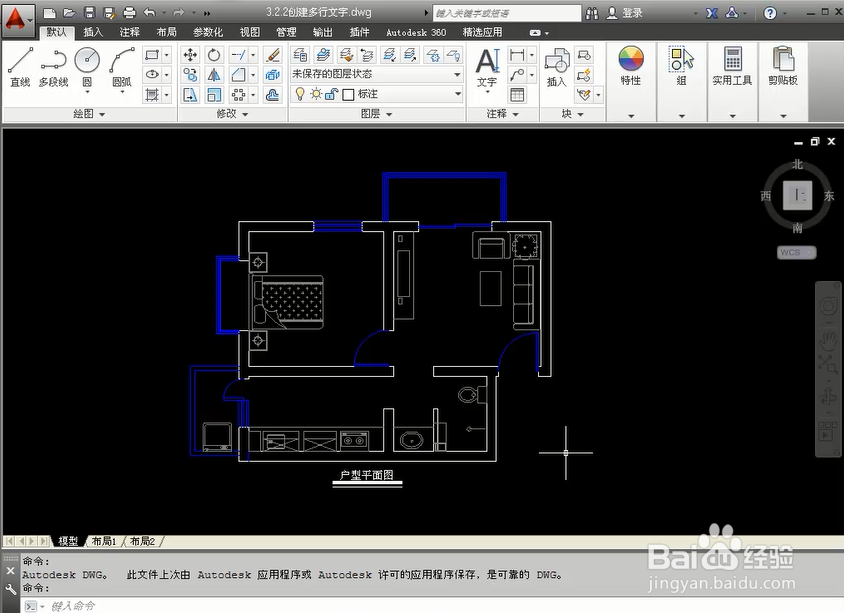Open the 标注 layer dropdown list
Screen dimensions: 844x613
(458, 93)
